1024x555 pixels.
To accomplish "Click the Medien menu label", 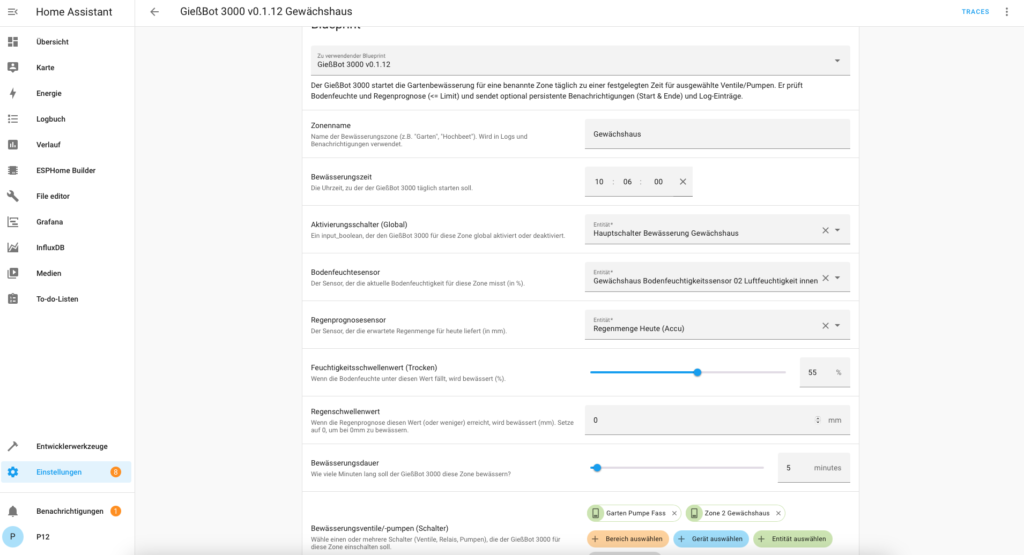I will (48, 273).
